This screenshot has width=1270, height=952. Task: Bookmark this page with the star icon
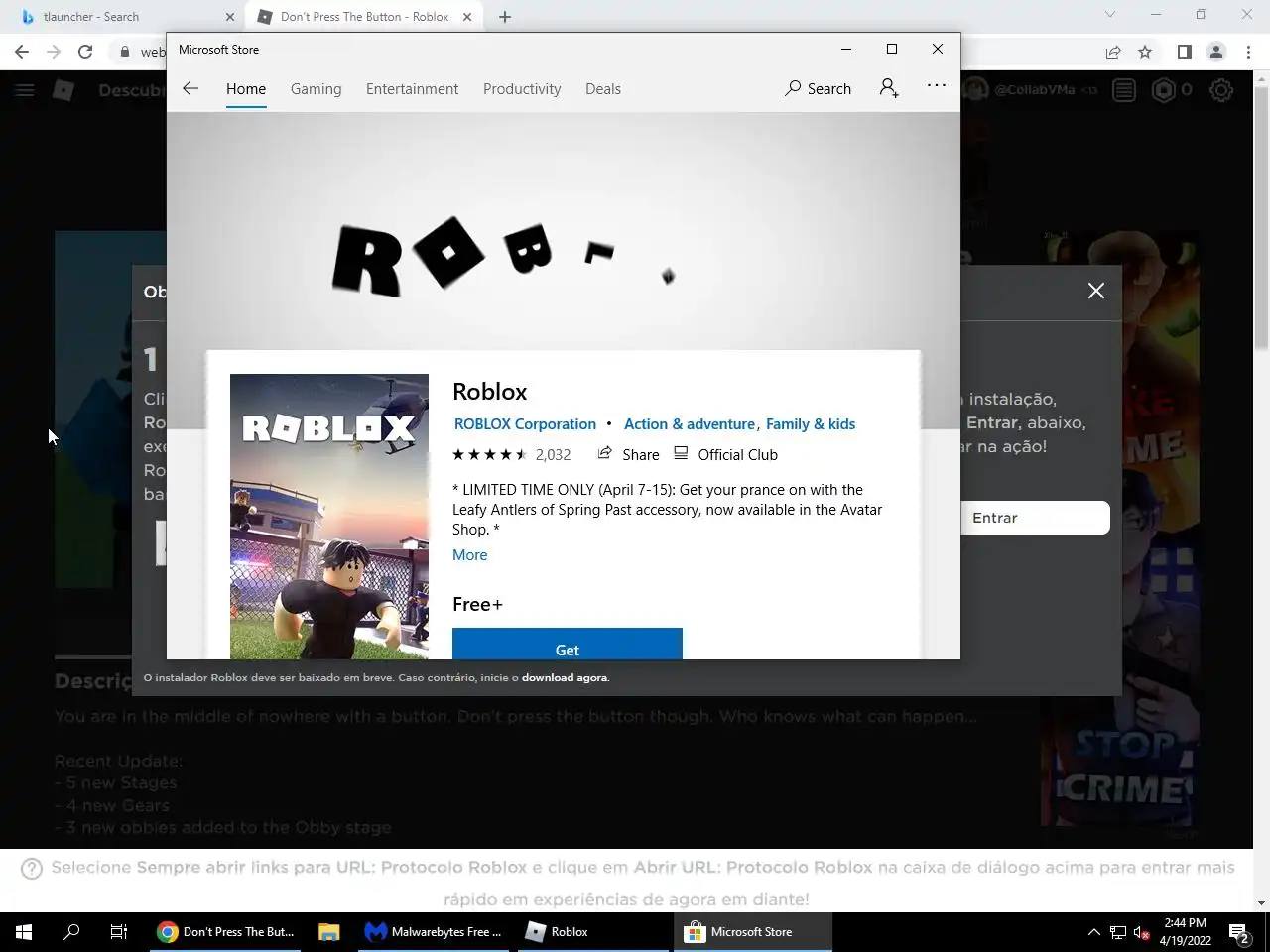1145,52
